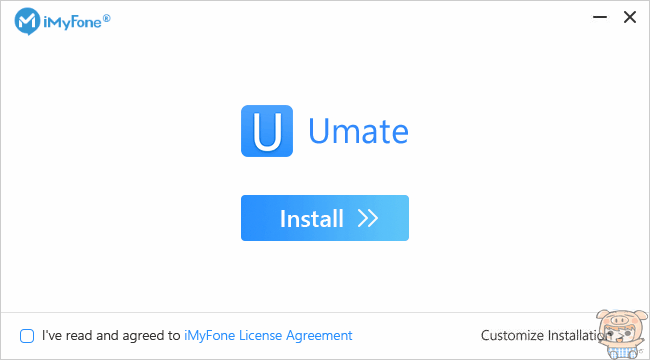
Task: Minimize the Umate installer window
Action: [x=600, y=17]
